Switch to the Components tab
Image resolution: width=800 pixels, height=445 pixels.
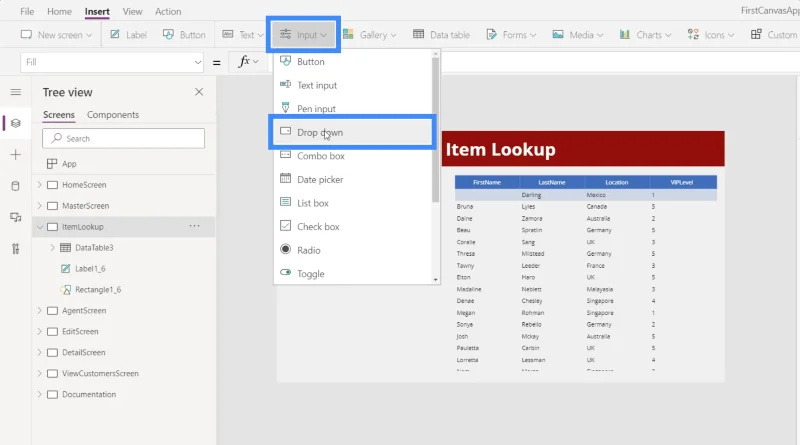coord(113,115)
